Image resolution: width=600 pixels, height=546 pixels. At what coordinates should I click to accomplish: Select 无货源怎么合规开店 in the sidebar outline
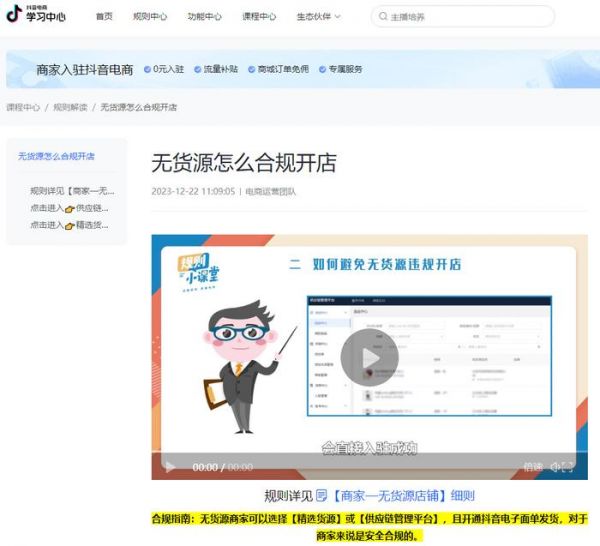[x=57, y=157]
